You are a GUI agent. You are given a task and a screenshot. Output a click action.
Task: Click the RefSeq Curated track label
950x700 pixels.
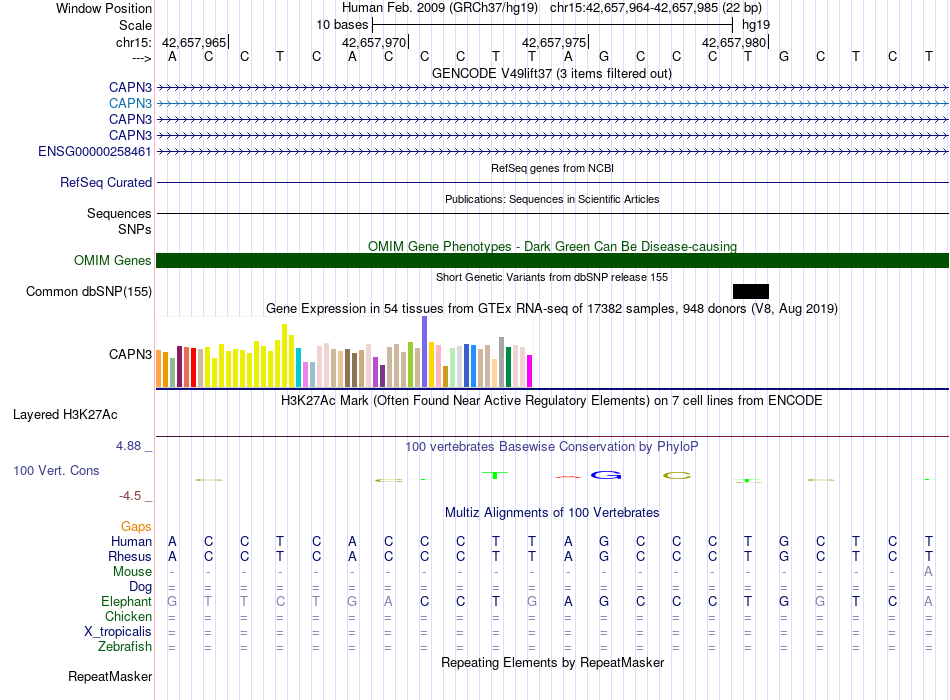[106, 182]
